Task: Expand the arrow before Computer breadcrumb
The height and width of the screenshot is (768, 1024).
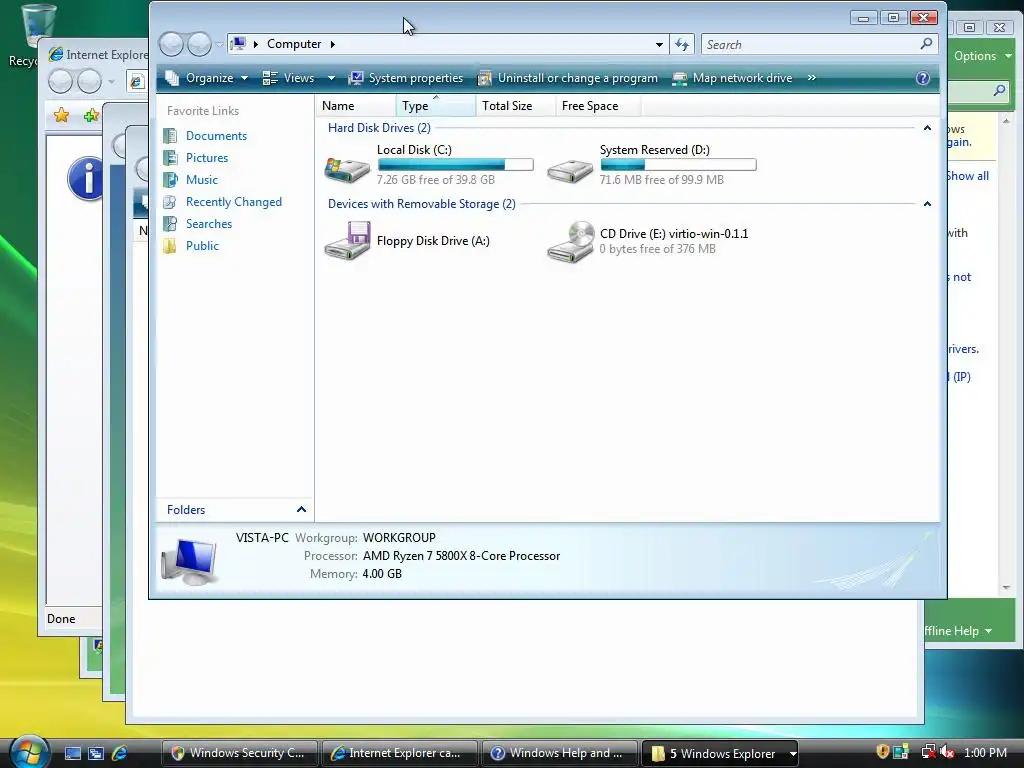Action: tap(255, 44)
